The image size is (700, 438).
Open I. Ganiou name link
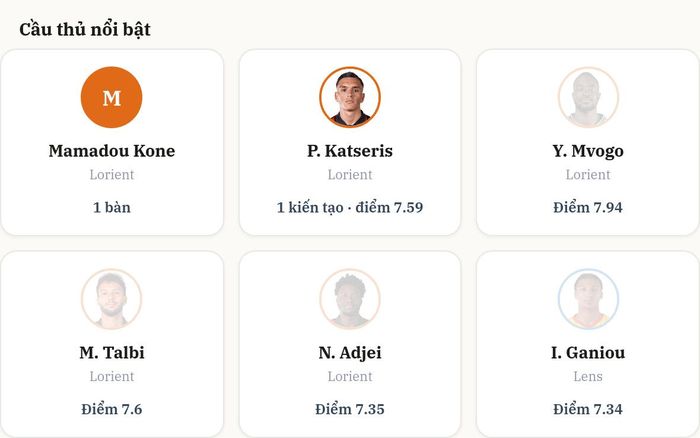[x=588, y=353]
